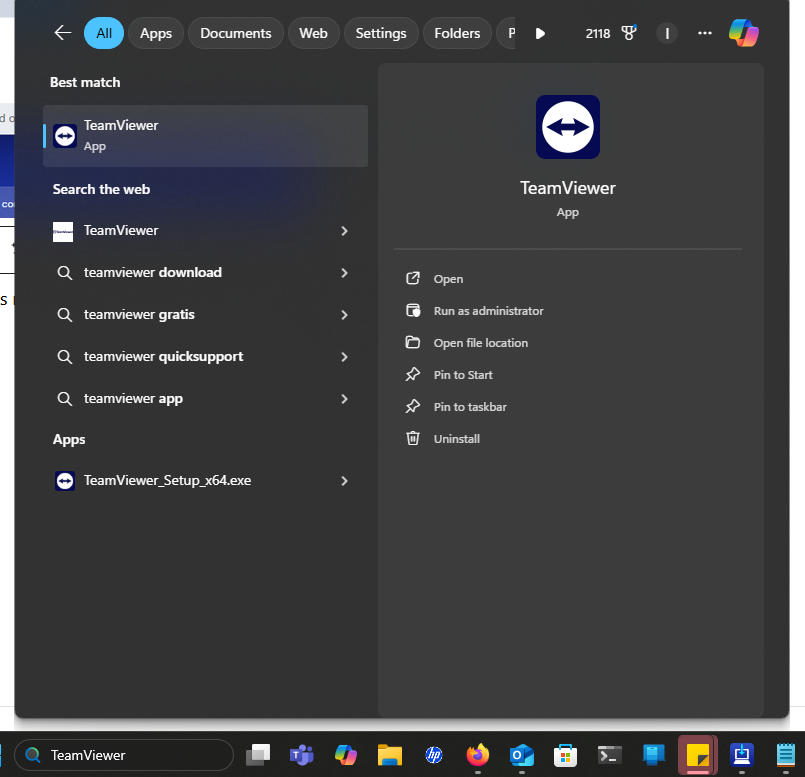
Task: Open Sticky Notes on the taskbar
Action: pyautogui.click(x=697, y=755)
